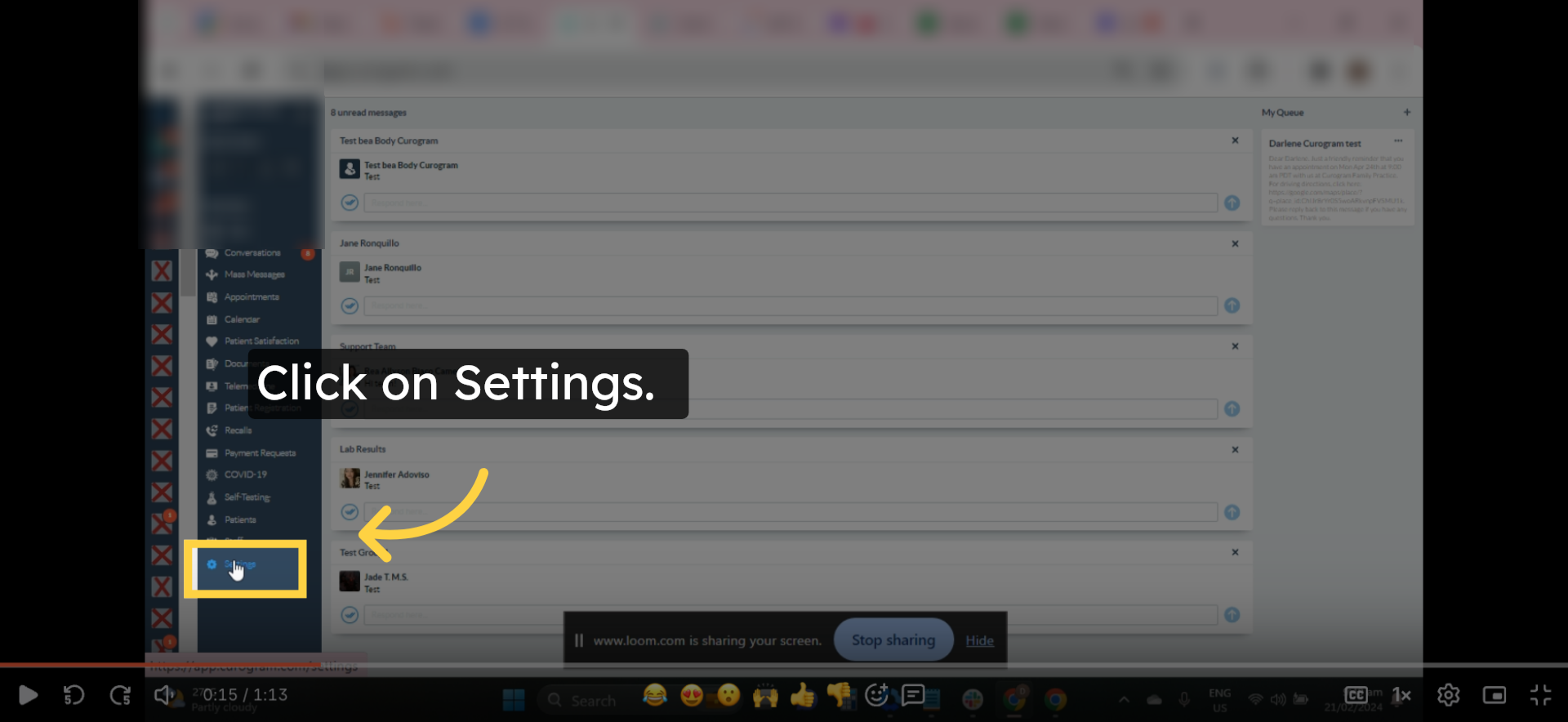Open the comment box icon

coord(913,695)
